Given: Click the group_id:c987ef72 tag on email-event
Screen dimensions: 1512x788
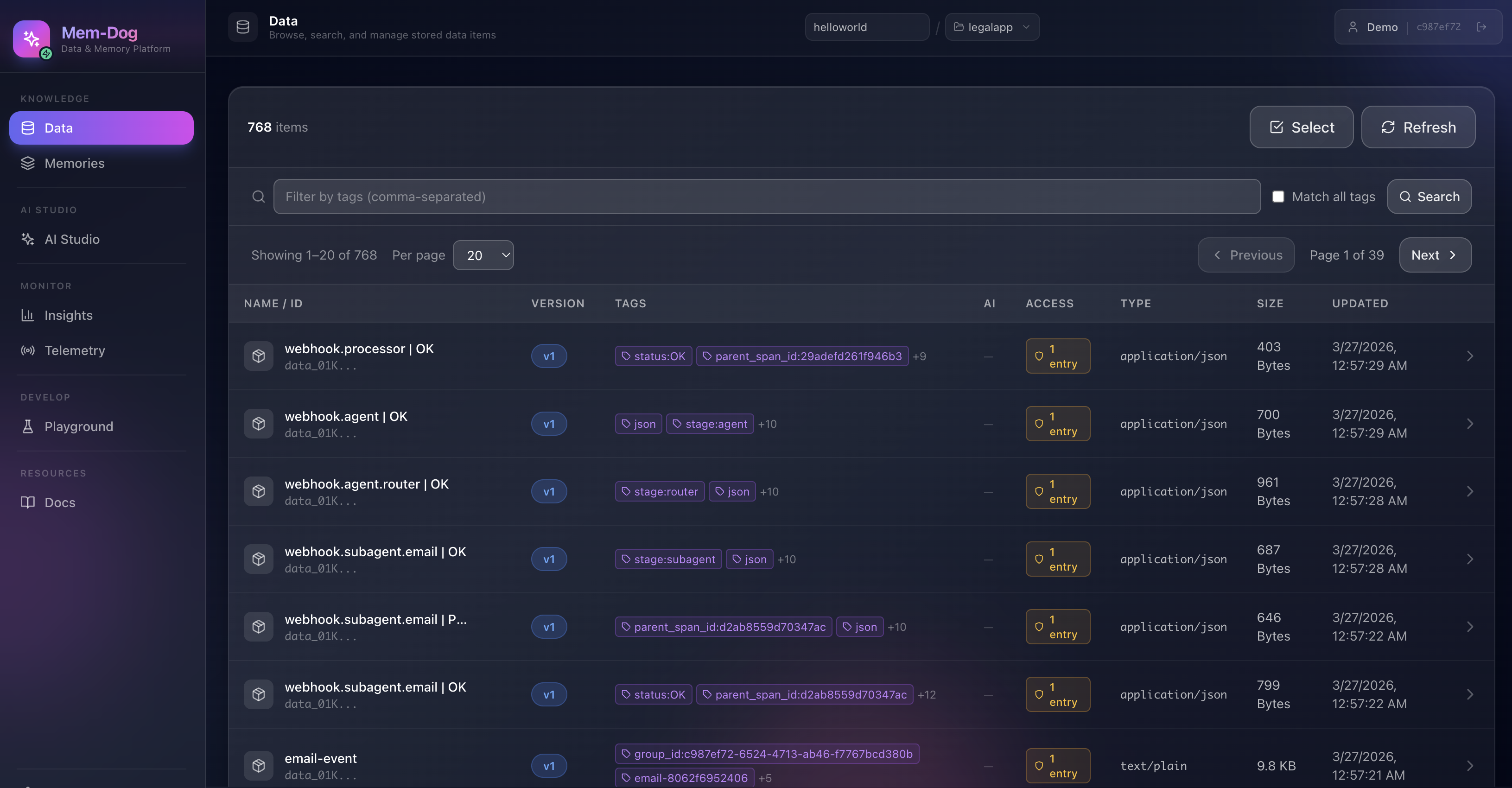Looking at the screenshot, I should pos(767,753).
